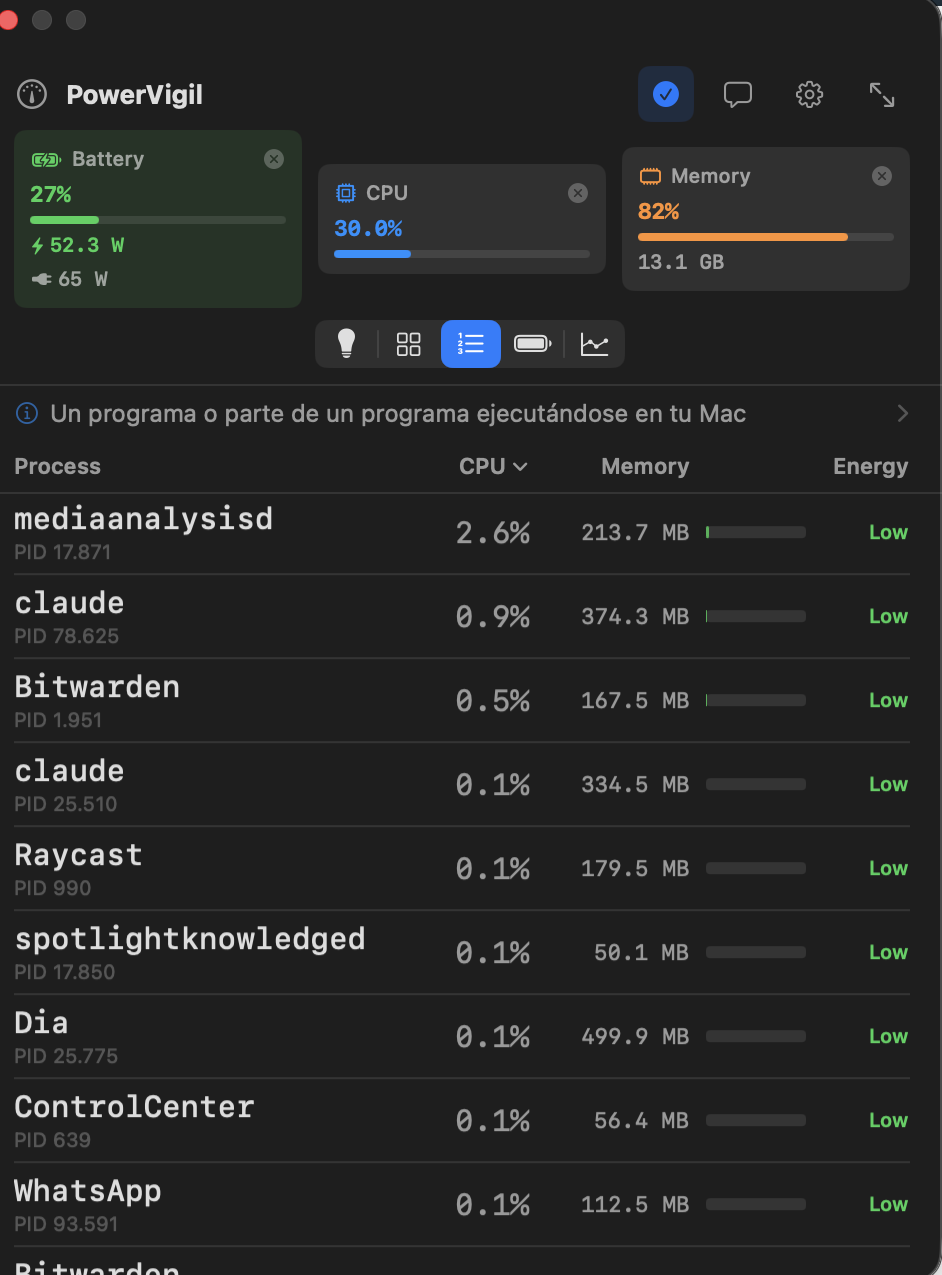Open the battery detail view icon
Viewport: 942px width, 1275px height.
coord(532,343)
